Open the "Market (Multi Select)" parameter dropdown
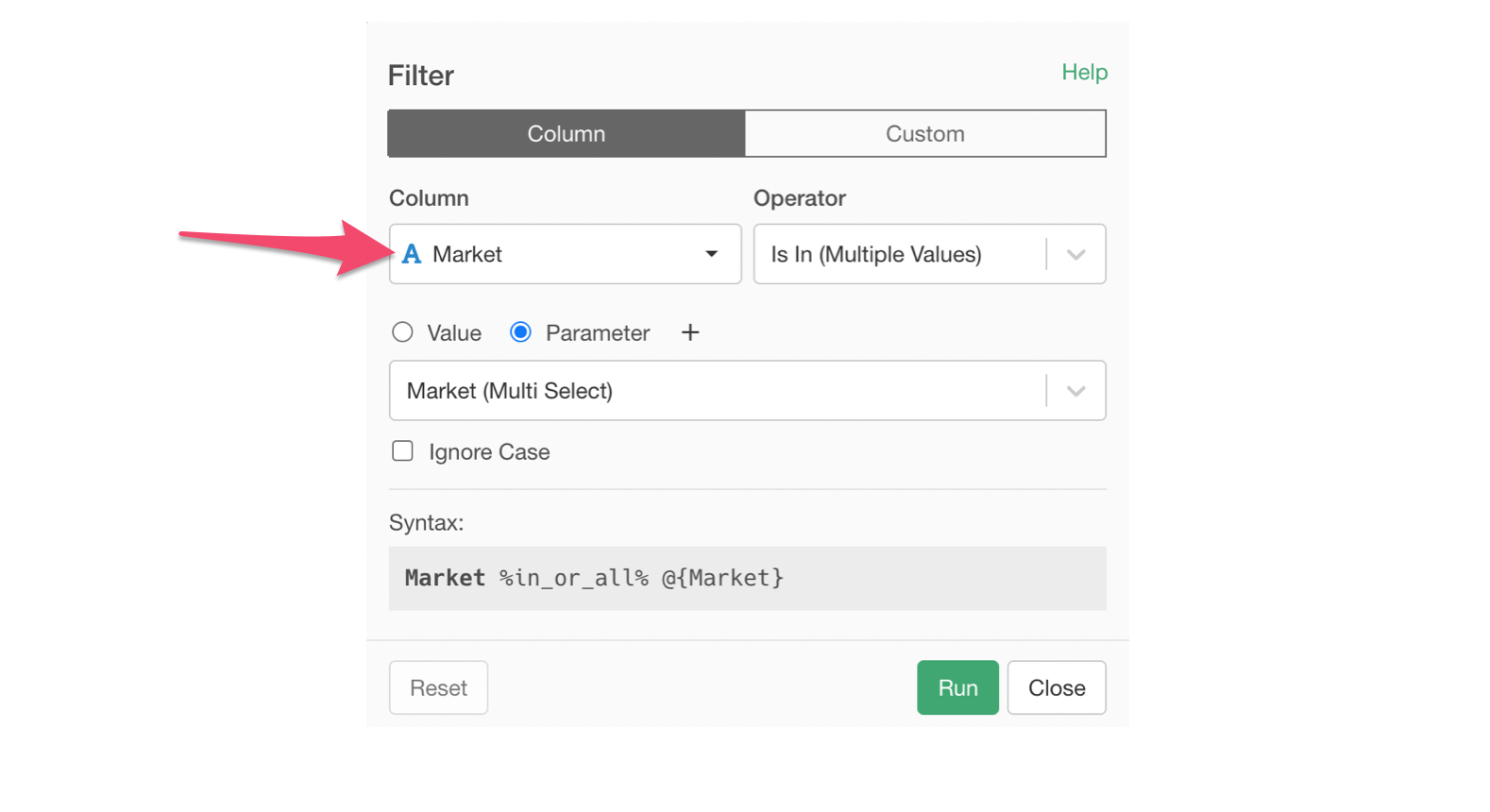Image resolution: width=1490 pixels, height=812 pixels. coord(718,391)
